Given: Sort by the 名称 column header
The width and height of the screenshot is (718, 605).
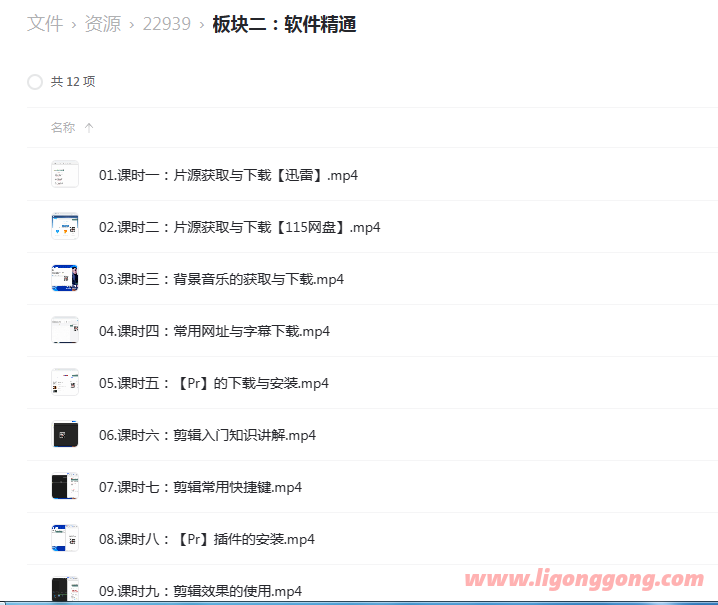Looking at the screenshot, I should click(63, 127).
